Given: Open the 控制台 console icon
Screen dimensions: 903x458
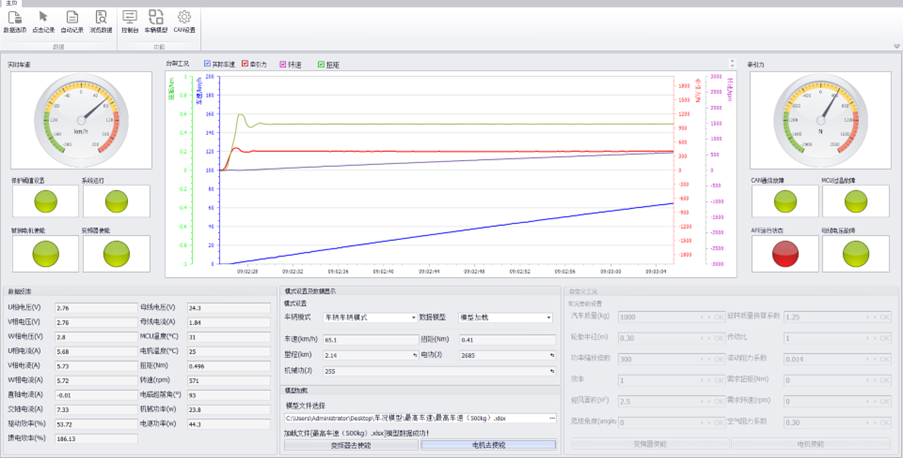Looking at the screenshot, I should (130, 21).
